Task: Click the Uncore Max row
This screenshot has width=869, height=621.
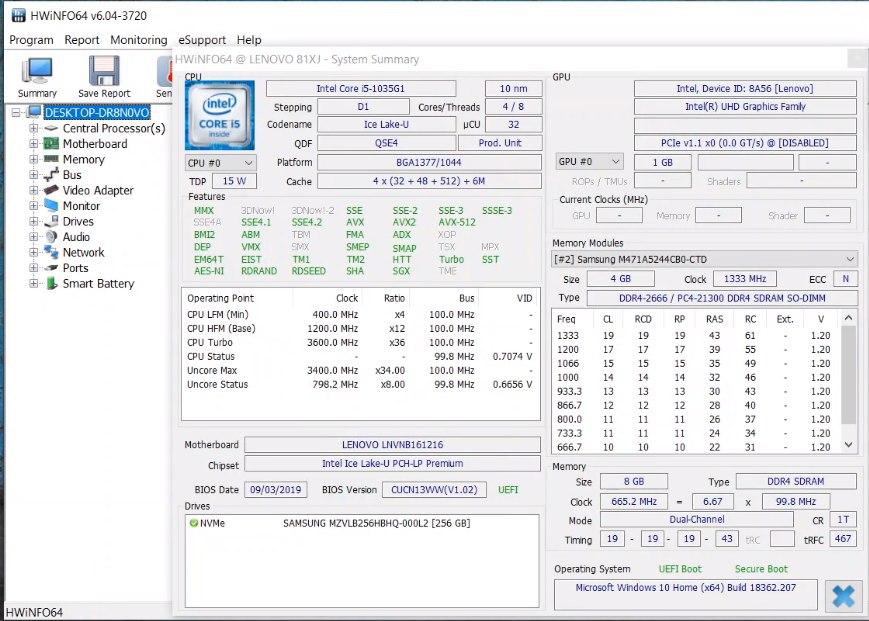Action: (360, 370)
